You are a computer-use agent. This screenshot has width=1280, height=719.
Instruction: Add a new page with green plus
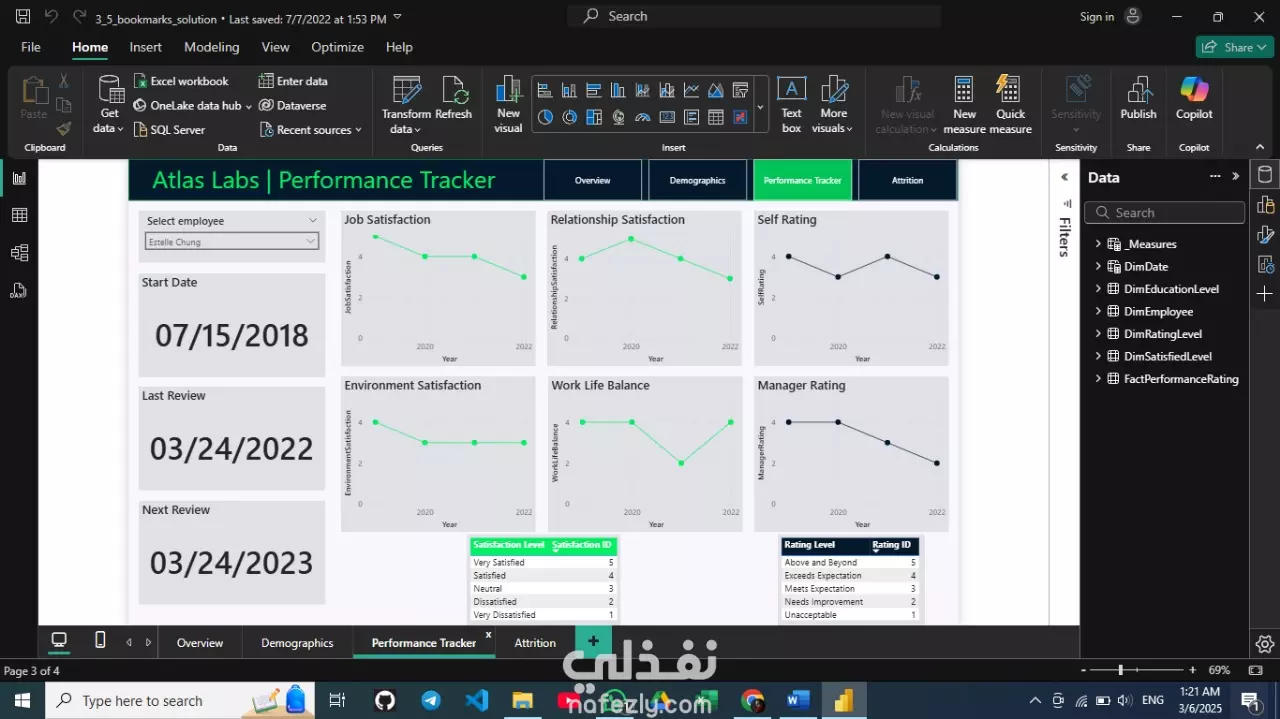tap(593, 641)
